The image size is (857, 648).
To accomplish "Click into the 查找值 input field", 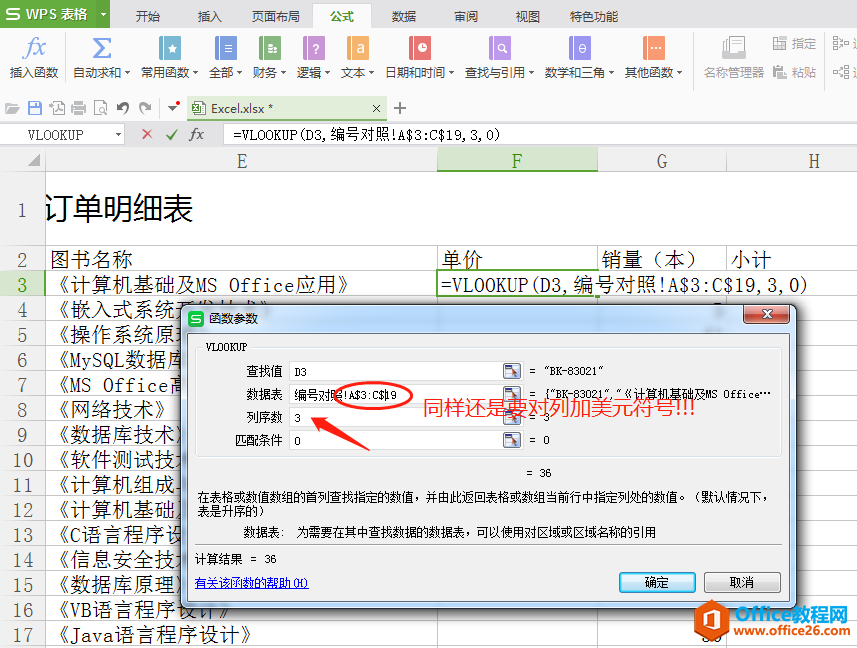I will point(396,372).
